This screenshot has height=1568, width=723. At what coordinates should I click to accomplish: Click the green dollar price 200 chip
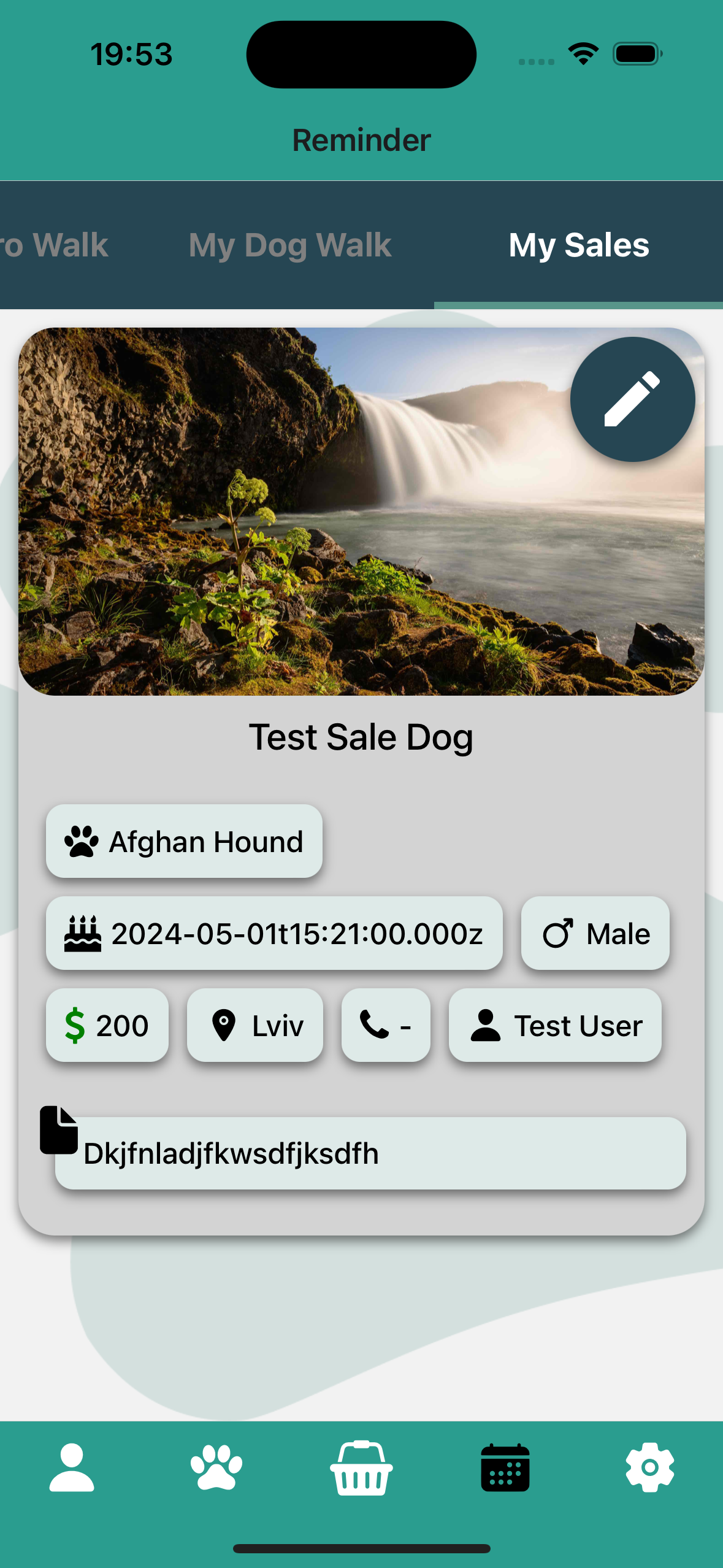(107, 1025)
